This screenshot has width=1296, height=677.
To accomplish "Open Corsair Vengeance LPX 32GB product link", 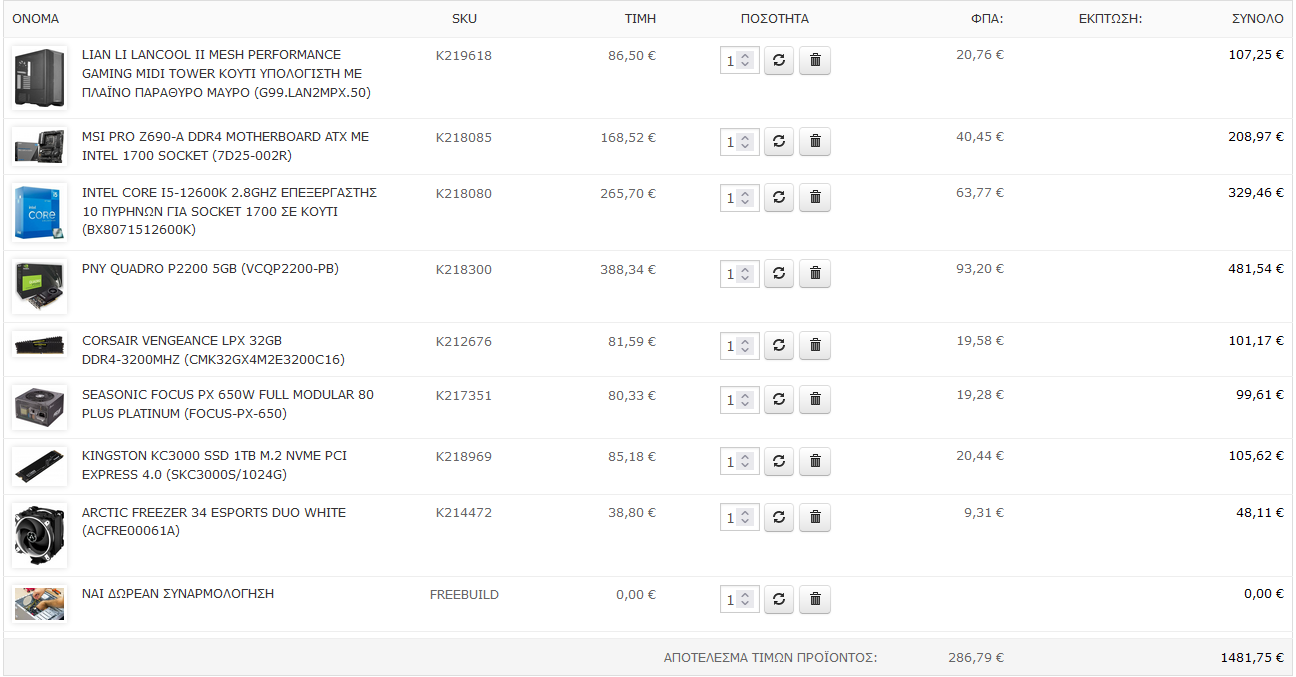I will pos(213,350).
